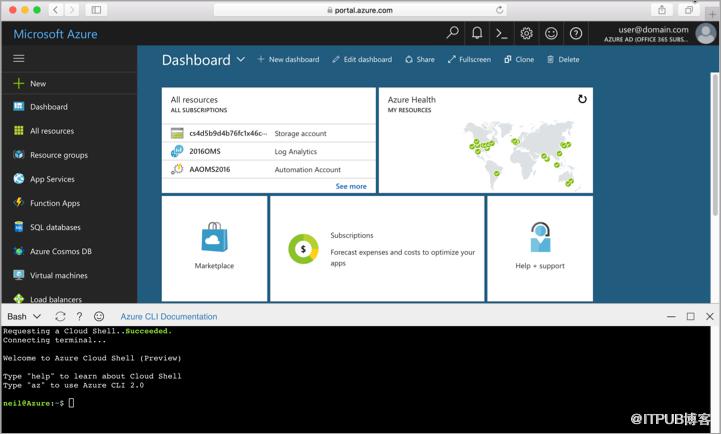Click the Cloud Shell terminal prompt
The width and height of the screenshot is (721, 434).
pyautogui.click(x=39, y=403)
